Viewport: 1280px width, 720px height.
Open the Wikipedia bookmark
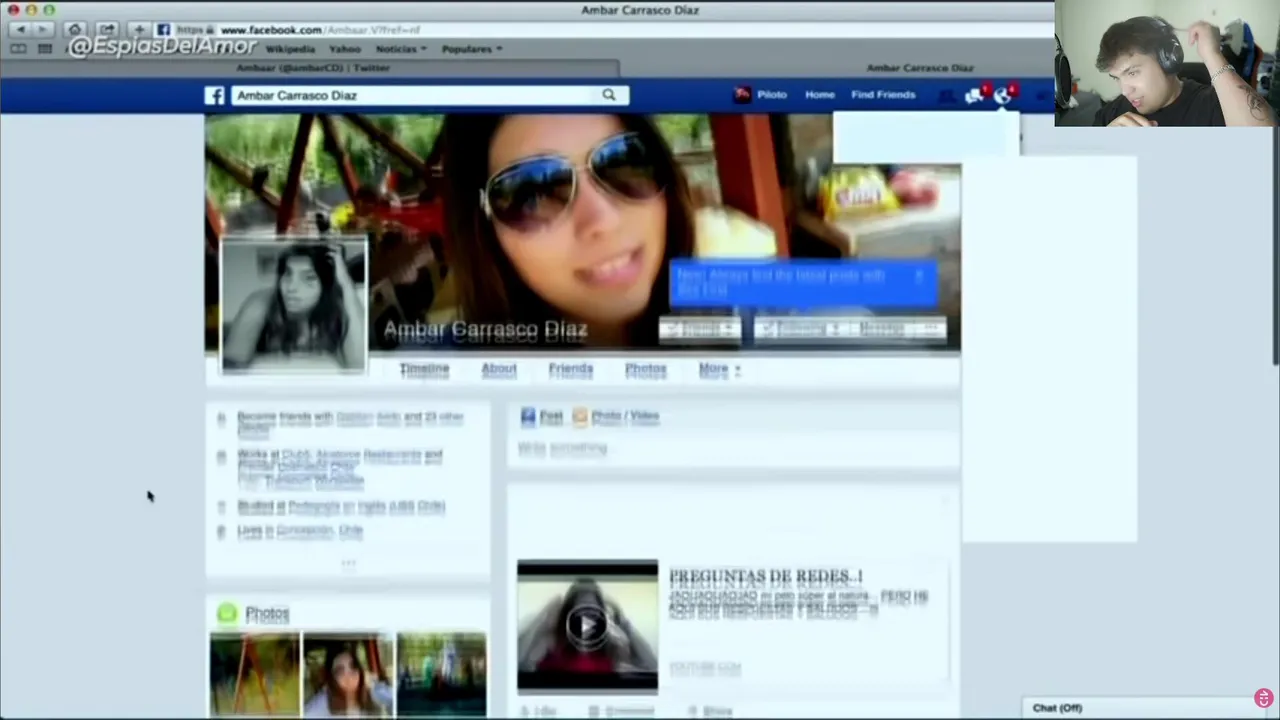[290, 49]
